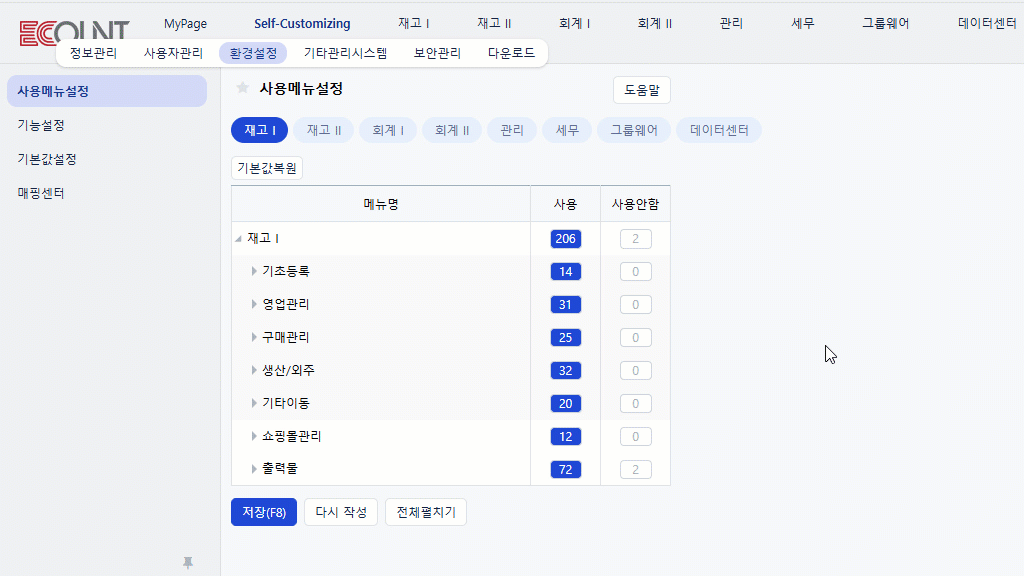
Task: Toggle 사용안함 box for 구매관리
Action: click(x=635, y=338)
